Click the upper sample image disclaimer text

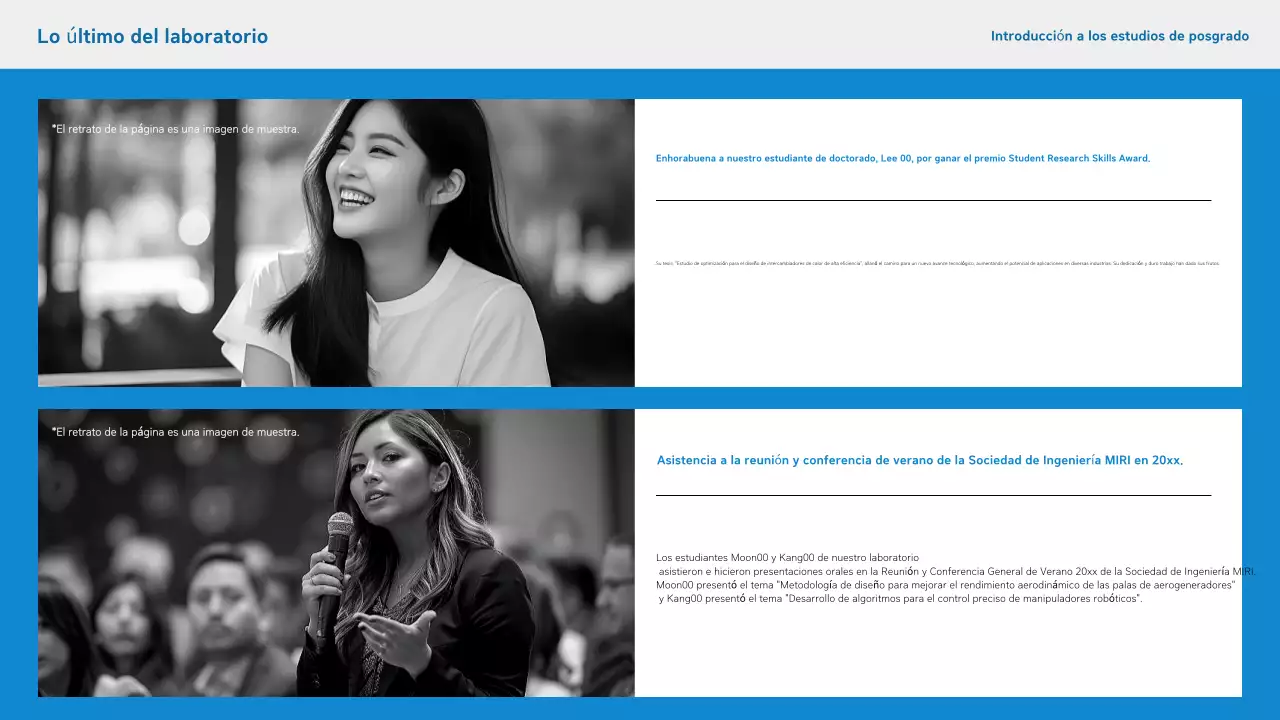pos(175,128)
